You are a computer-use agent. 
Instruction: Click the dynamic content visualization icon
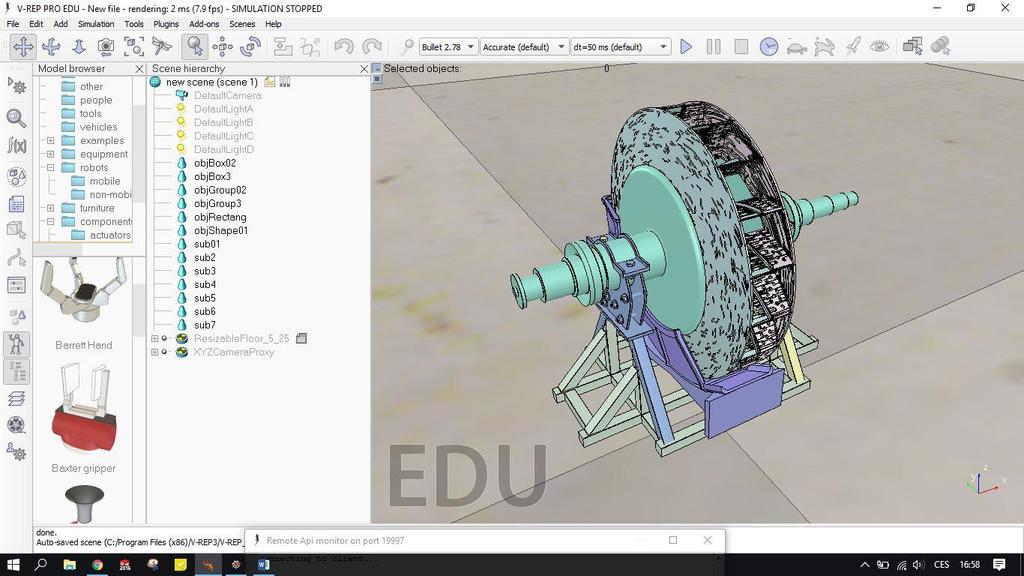pos(406,46)
